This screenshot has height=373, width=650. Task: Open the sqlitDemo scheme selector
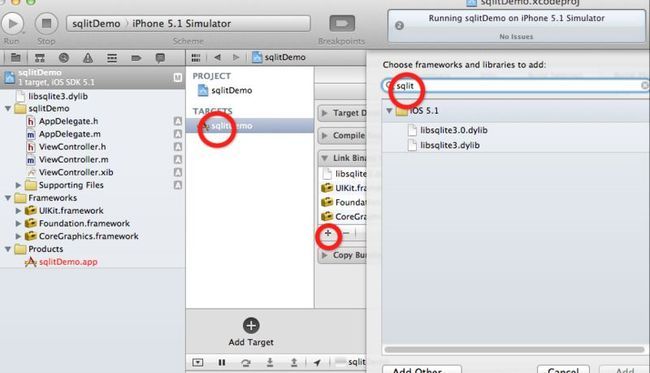click(96, 24)
